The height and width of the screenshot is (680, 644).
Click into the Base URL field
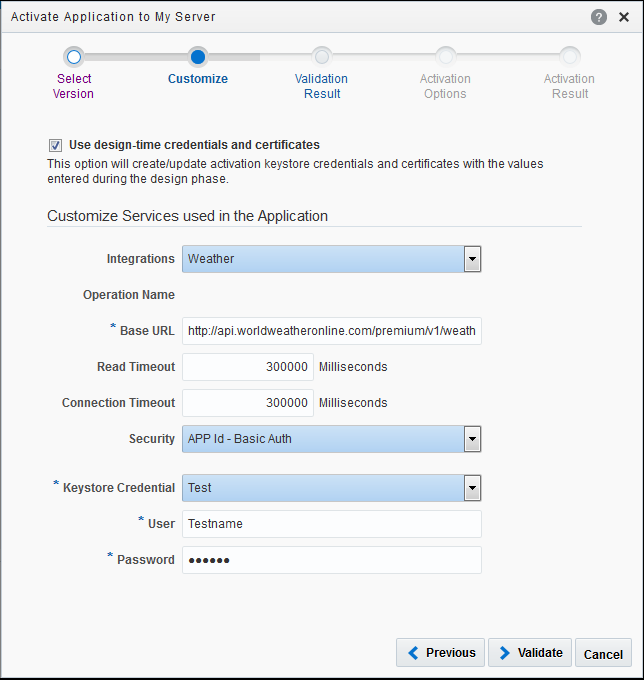(x=332, y=331)
